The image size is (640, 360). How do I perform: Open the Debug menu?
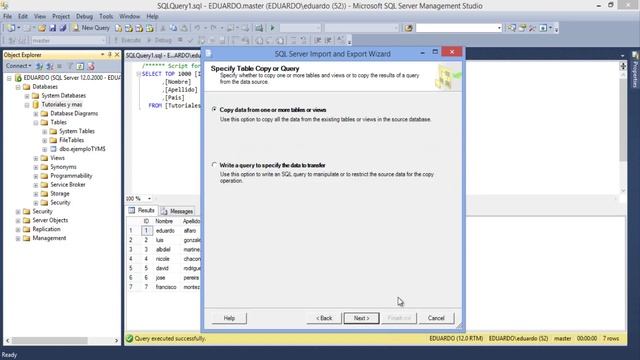(84, 16)
